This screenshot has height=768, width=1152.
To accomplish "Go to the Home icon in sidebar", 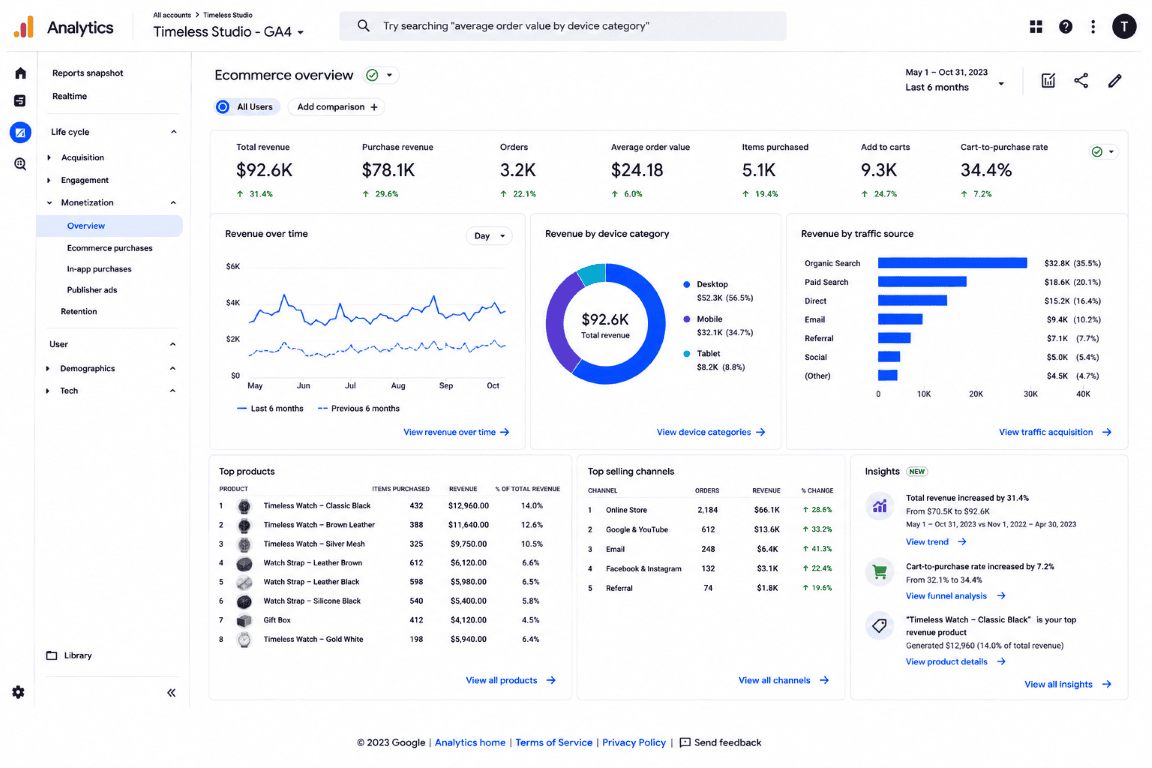I will [x=21, y=73].
